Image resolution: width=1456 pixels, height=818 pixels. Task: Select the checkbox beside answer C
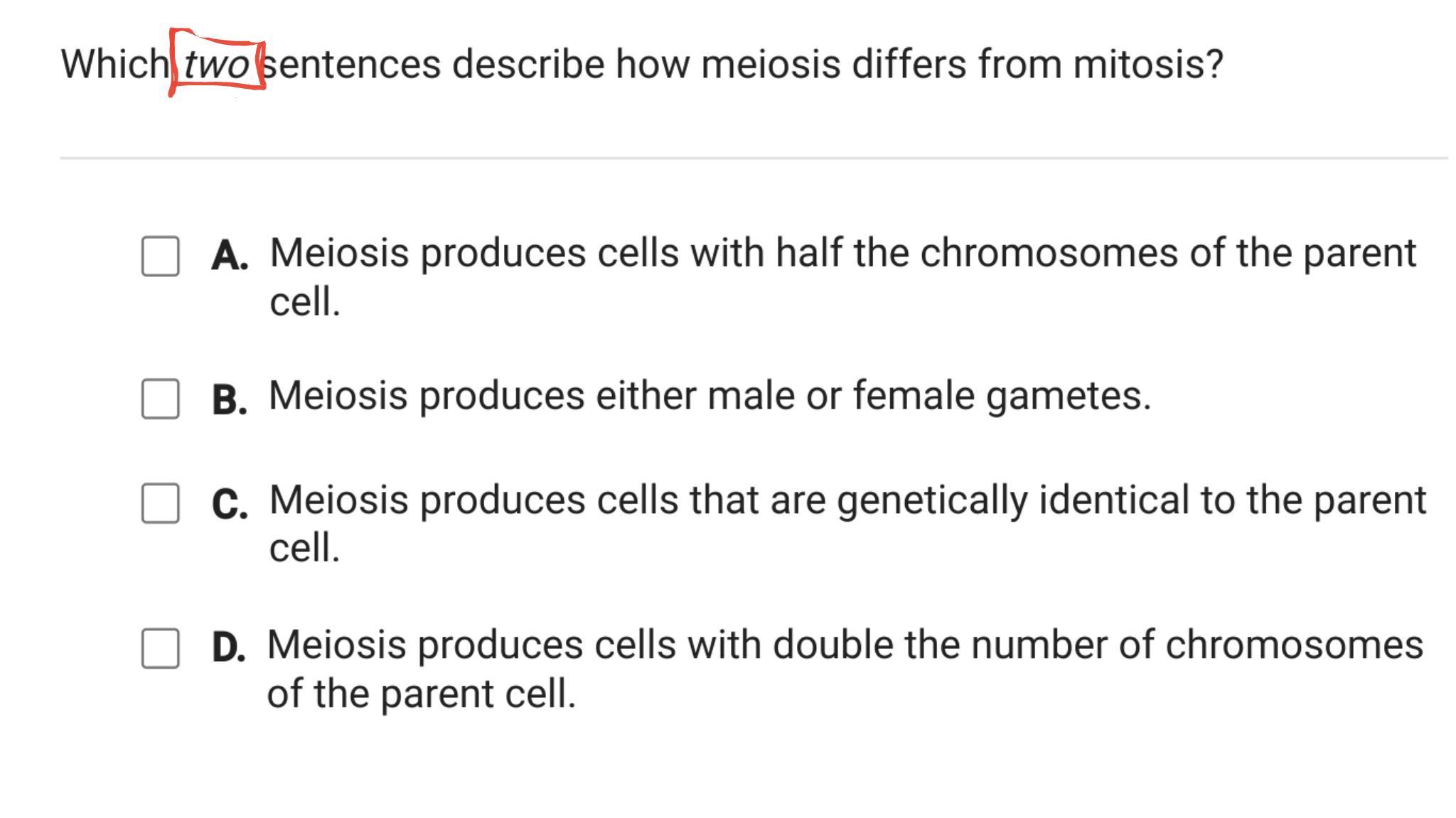pos(160,503)
